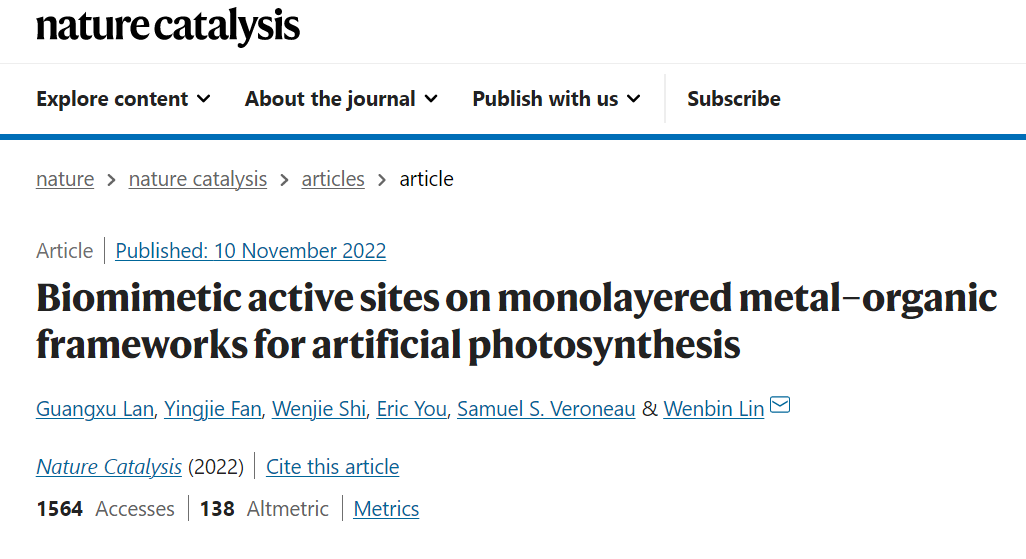Click the envelope icon beside Wenbin Lin
The image size is (1026, 559).
[780, 405]
